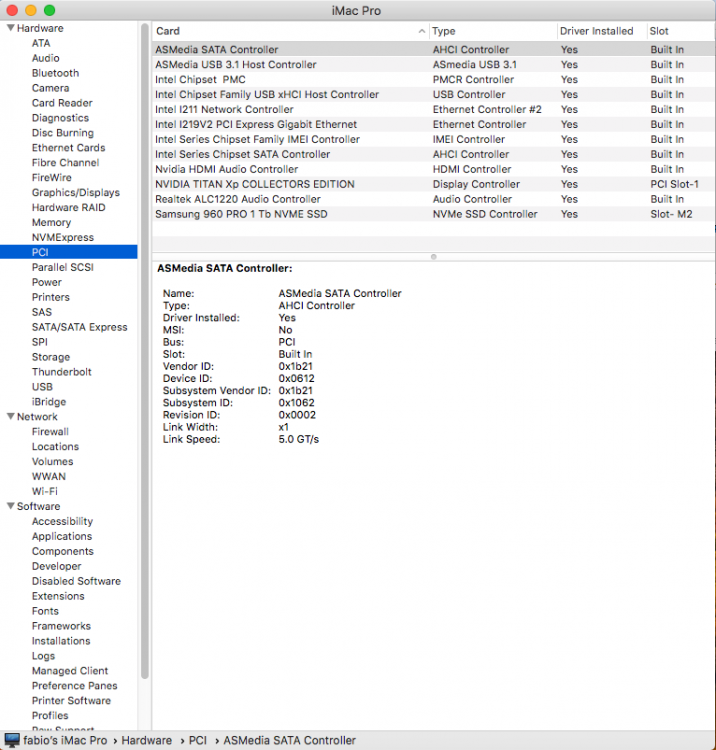Viewport: 716px width, 750px height.
Task: Sort by the Slot column header
Action: pyautogui.click(x=681, y=31)
